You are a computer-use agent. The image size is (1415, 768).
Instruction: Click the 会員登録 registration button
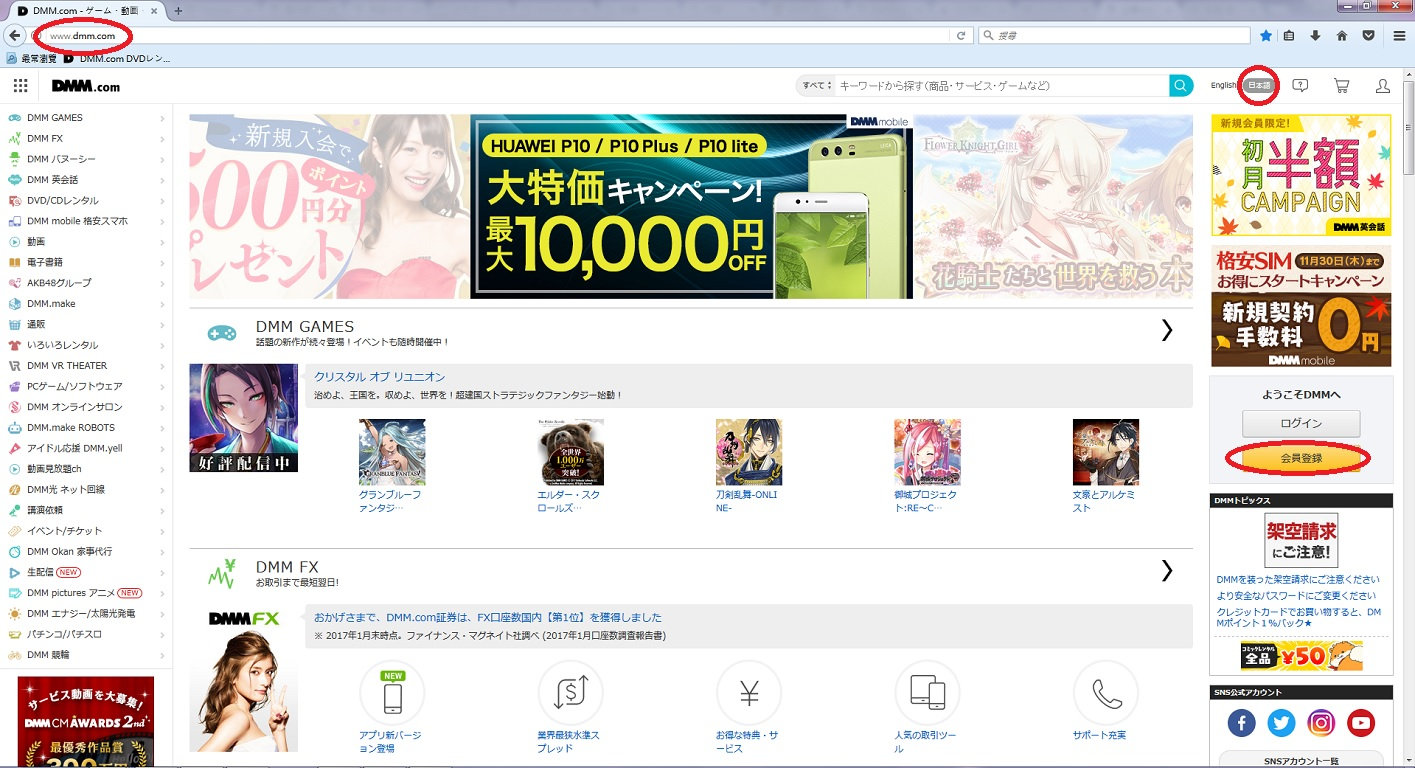click(1301, 458)
